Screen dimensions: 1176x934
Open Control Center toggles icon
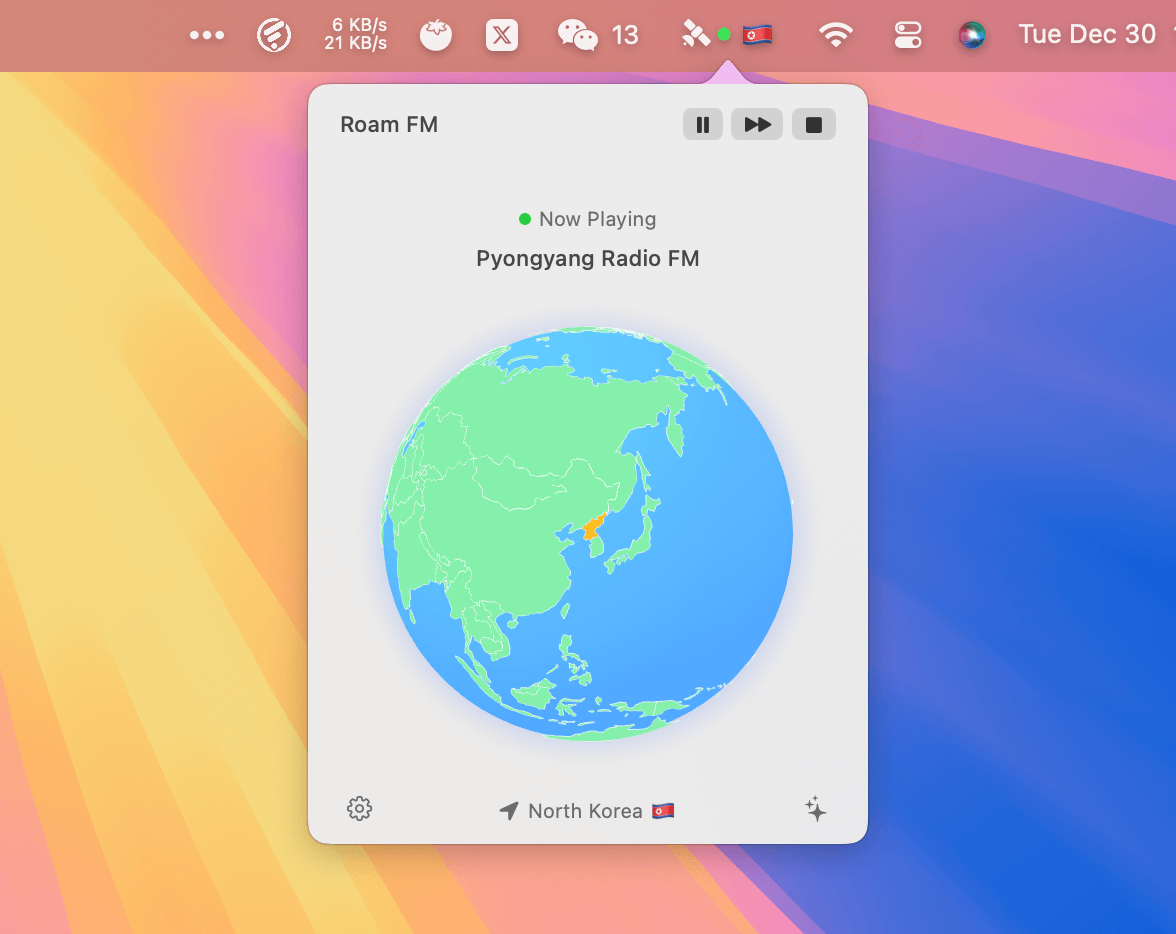pyautogui.click(x=907, y=36)
